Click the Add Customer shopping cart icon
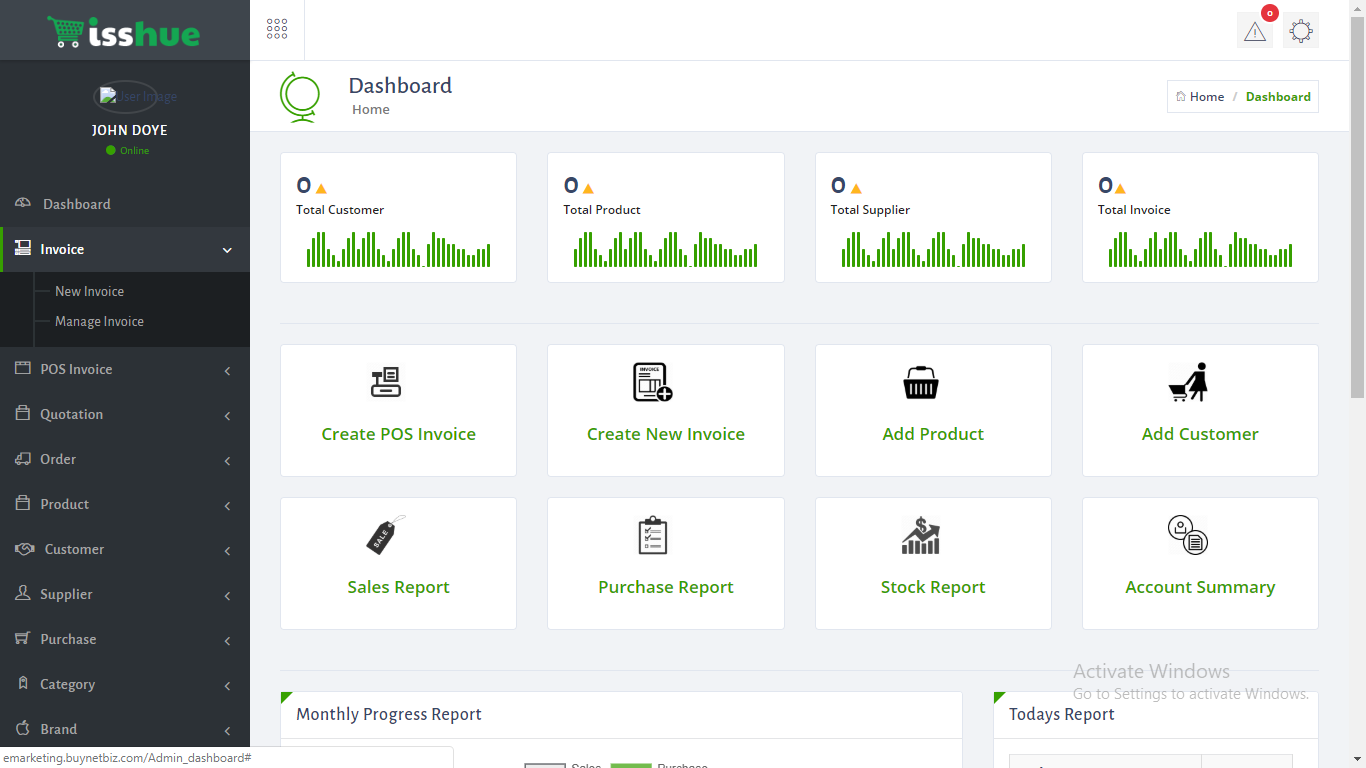The image size is (1366, 768). 1189,382
